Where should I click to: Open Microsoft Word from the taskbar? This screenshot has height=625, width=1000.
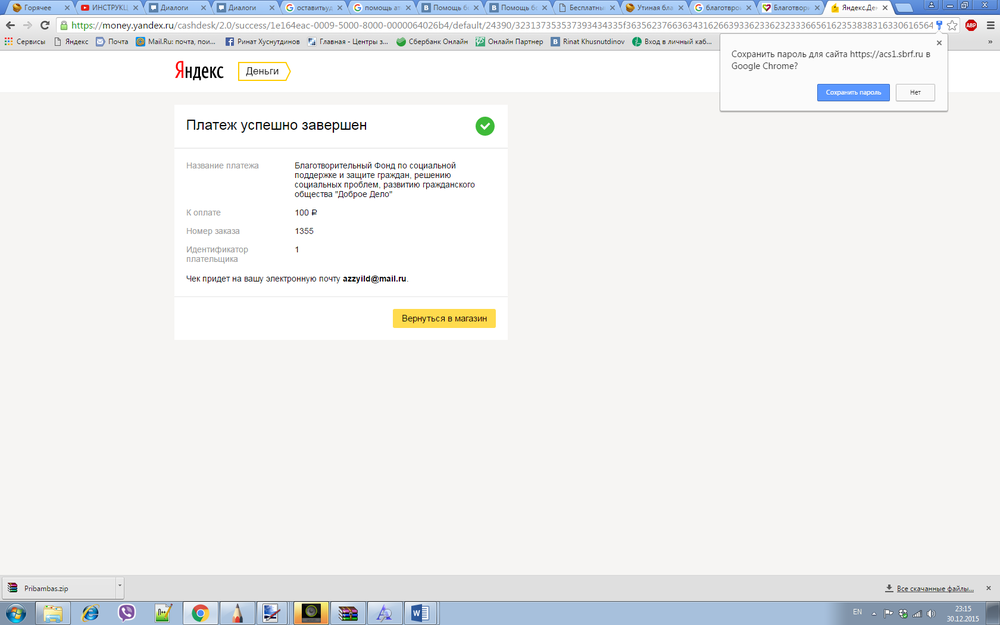click(x=419, y=613)
